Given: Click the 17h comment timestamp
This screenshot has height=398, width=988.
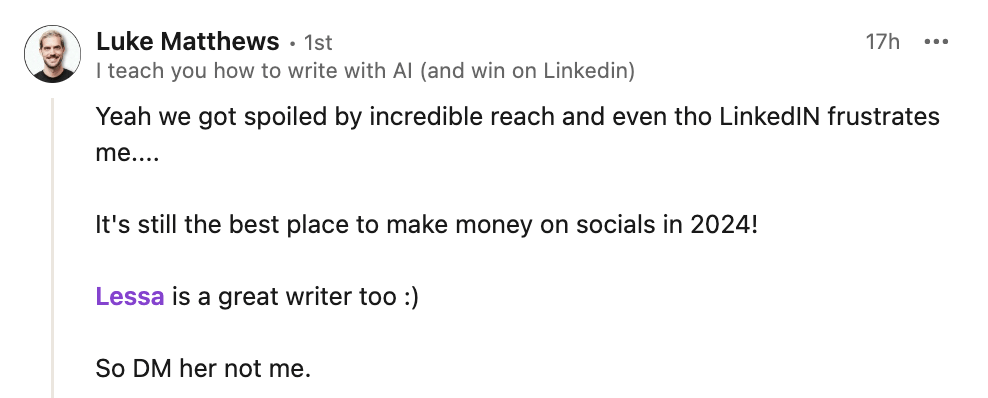Looking at the screenshot, I should coord(882,42).
